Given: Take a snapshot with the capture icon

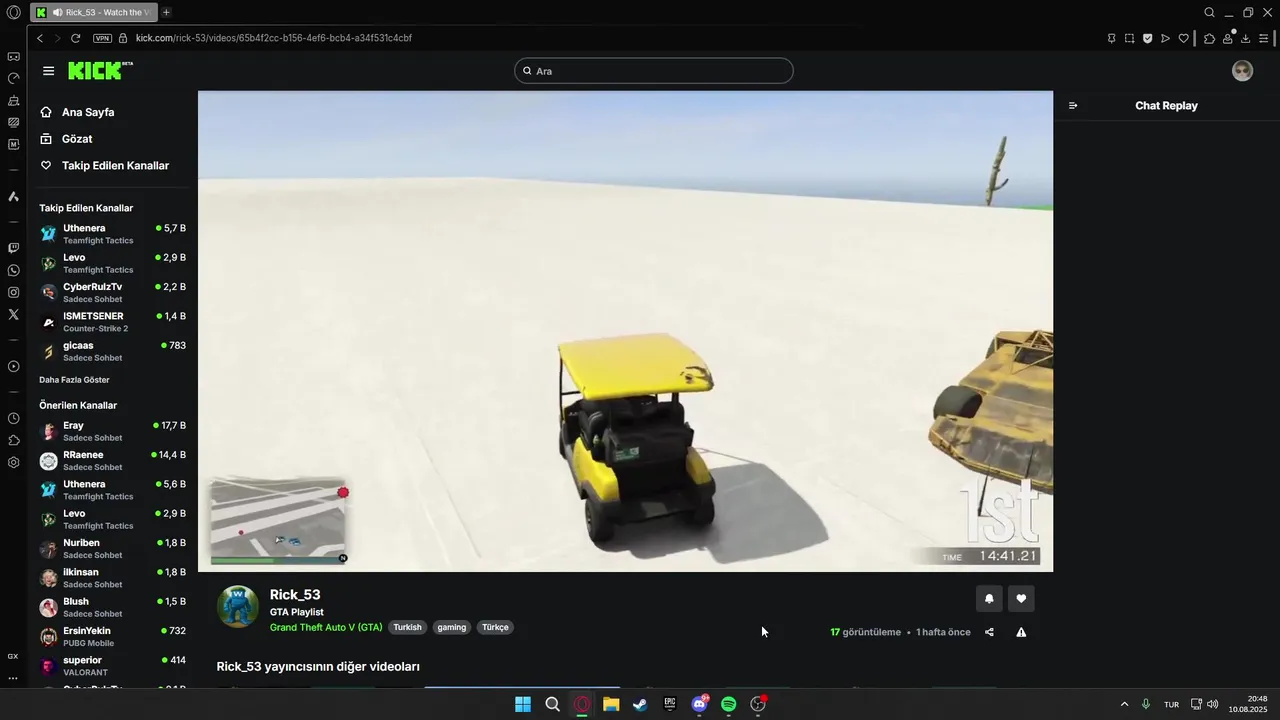Looking at the screenshot, I should [1129, 38].
